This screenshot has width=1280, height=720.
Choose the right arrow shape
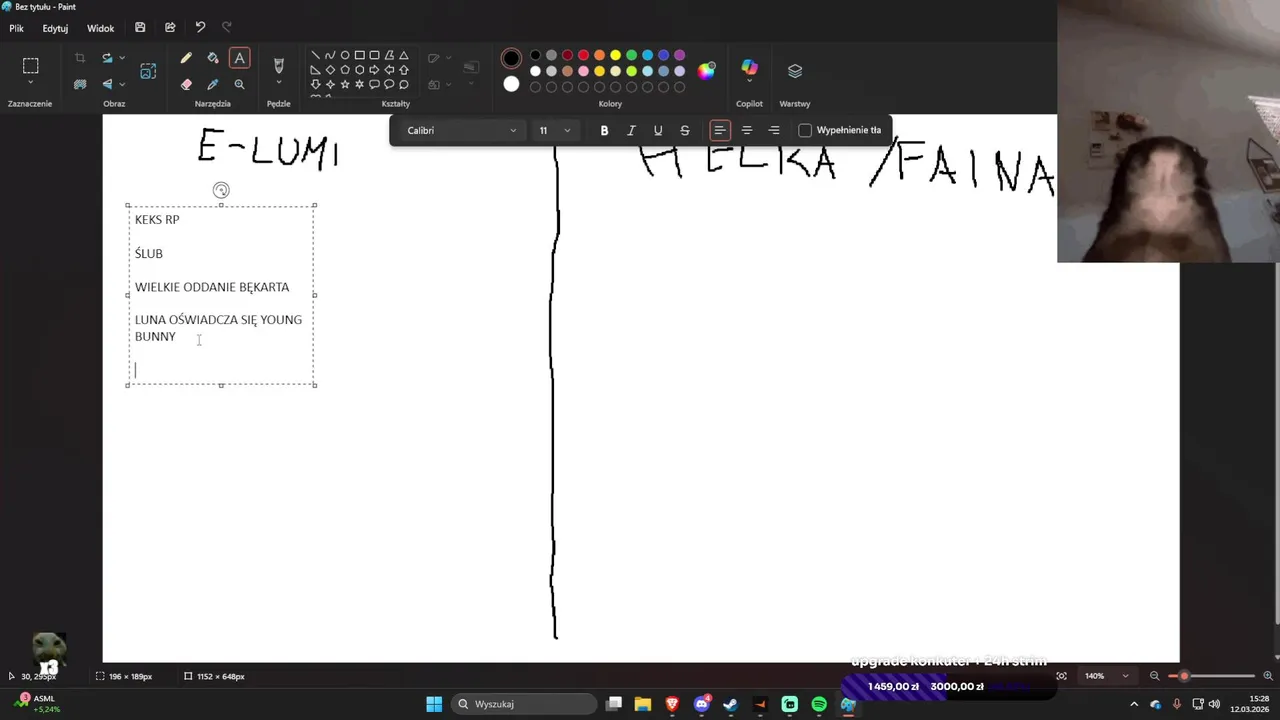tap(374, 70)
